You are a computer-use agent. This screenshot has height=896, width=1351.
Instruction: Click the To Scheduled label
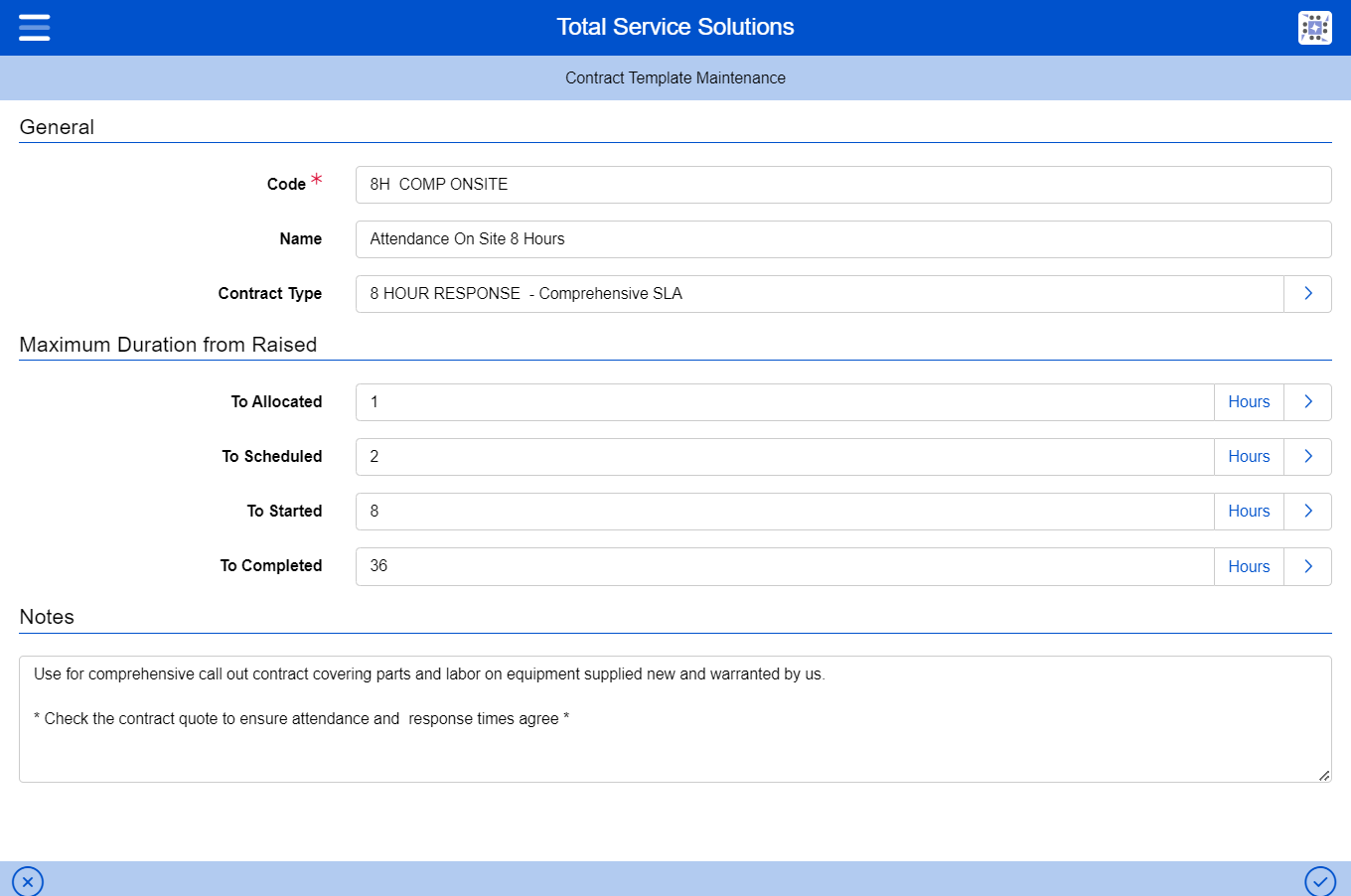click(x=272, y=456)
